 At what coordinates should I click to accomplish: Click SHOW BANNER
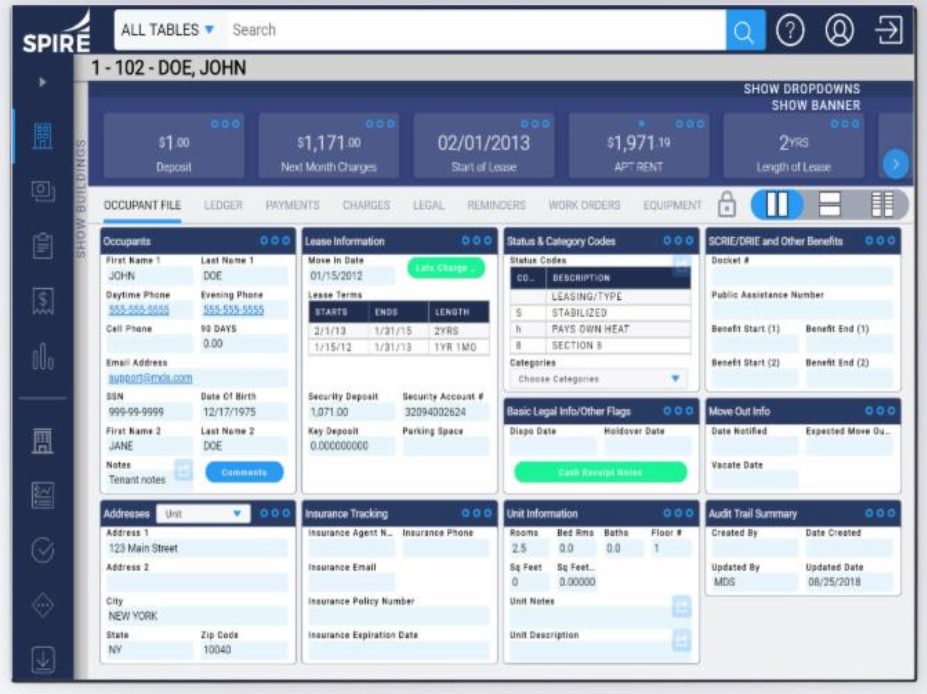coord(815,105)
